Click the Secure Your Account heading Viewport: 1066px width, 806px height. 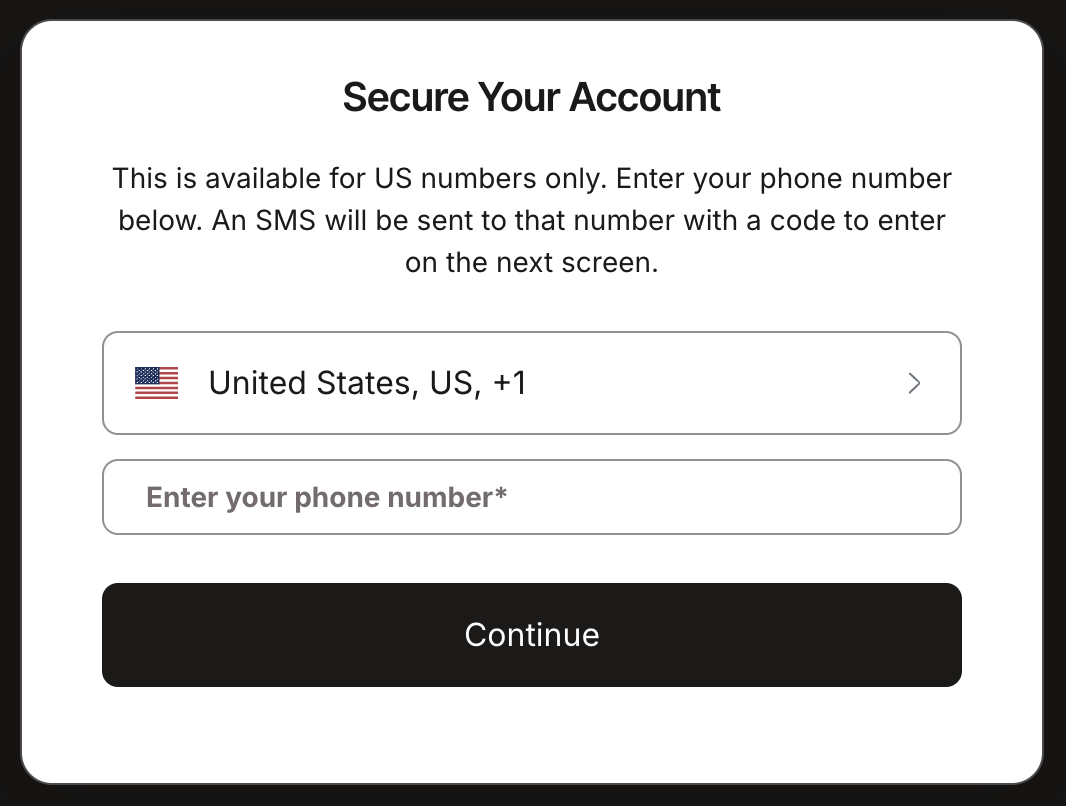point(532,97)
